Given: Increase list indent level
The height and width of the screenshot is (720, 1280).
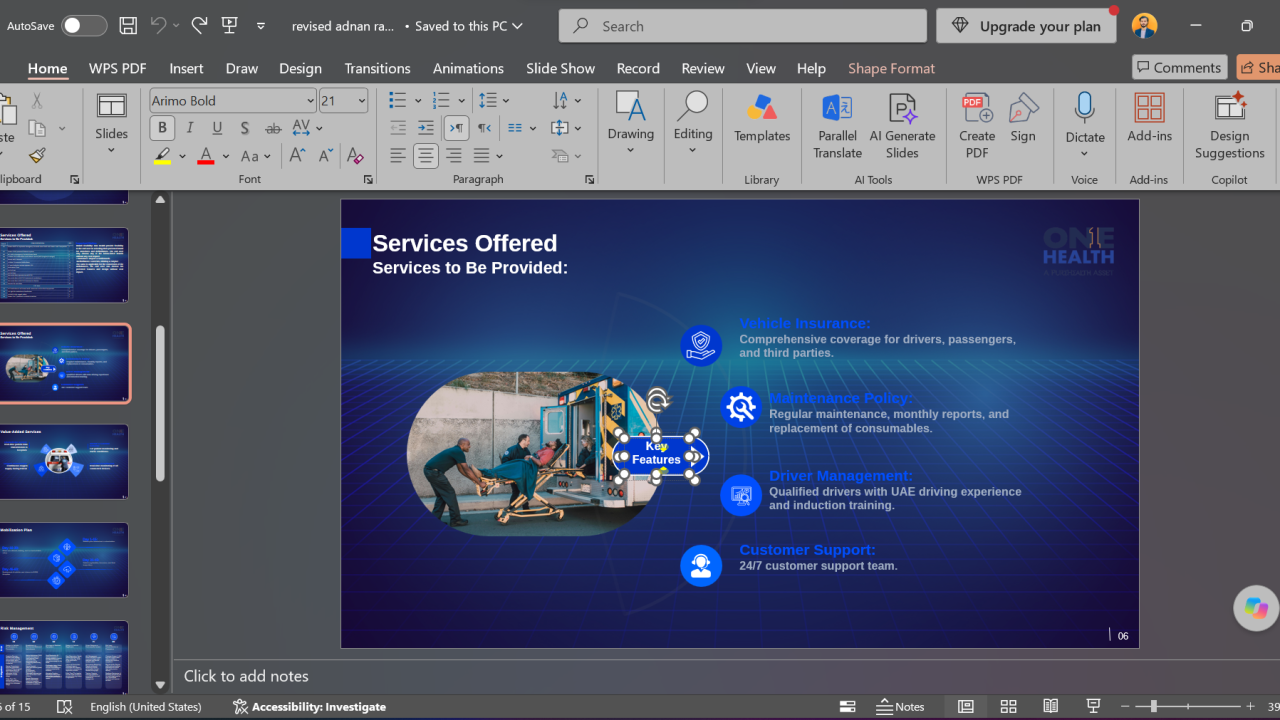Looking at the screenshot, I should 426,128.
